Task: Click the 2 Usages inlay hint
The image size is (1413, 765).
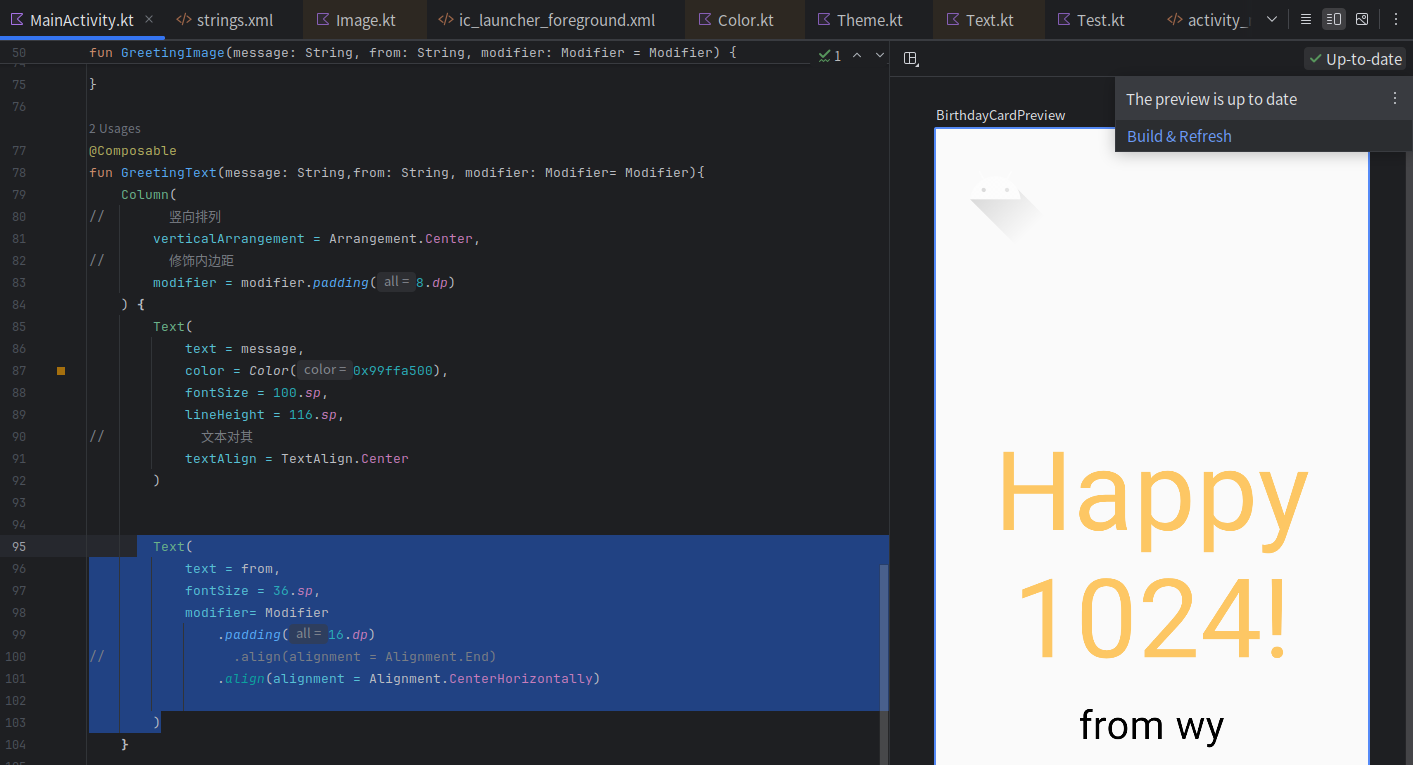Action: click(115, 128)
